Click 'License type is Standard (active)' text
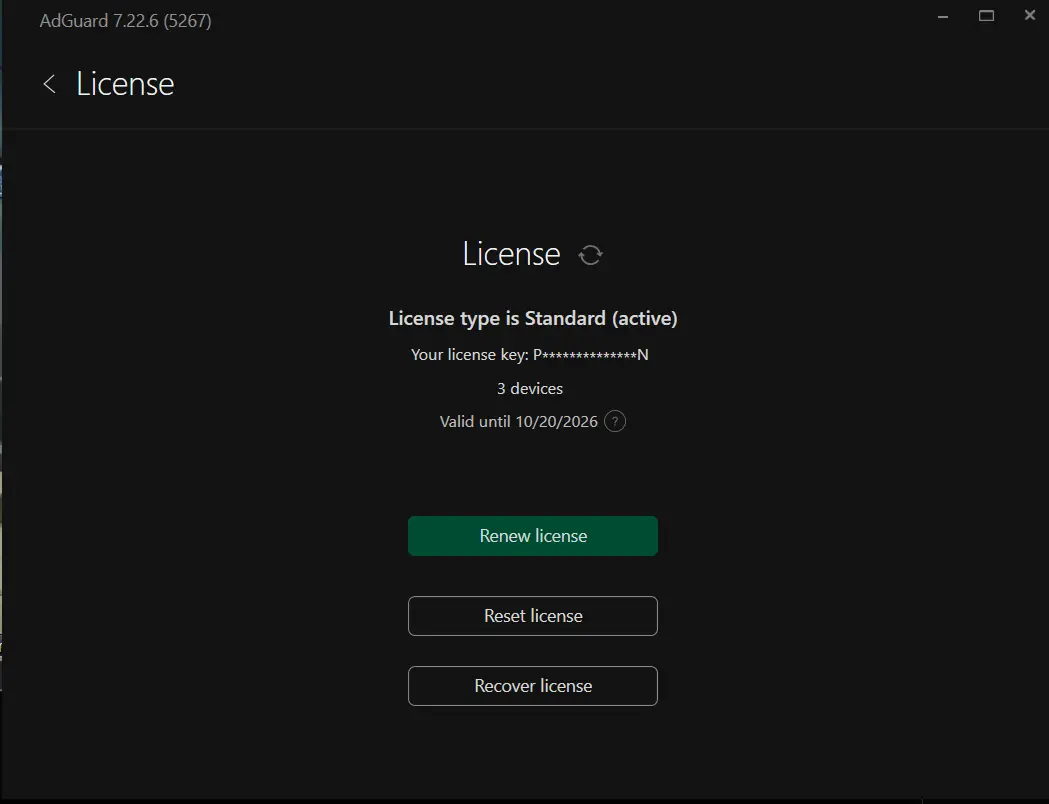Screen dimensions: 1049x804 (533, 318)
